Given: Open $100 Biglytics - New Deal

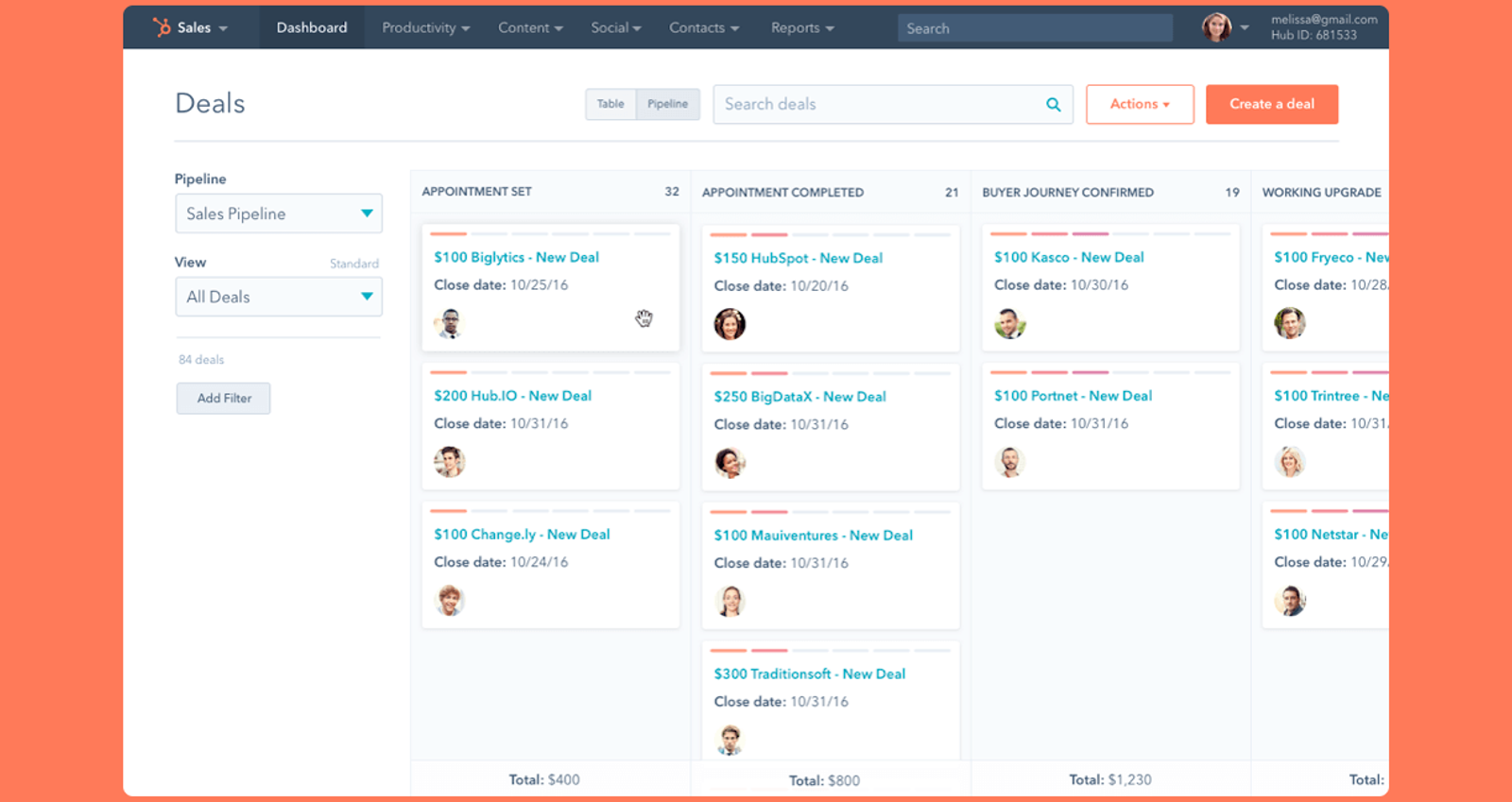Looking at the screenshot, I should [x=516, y=257].
